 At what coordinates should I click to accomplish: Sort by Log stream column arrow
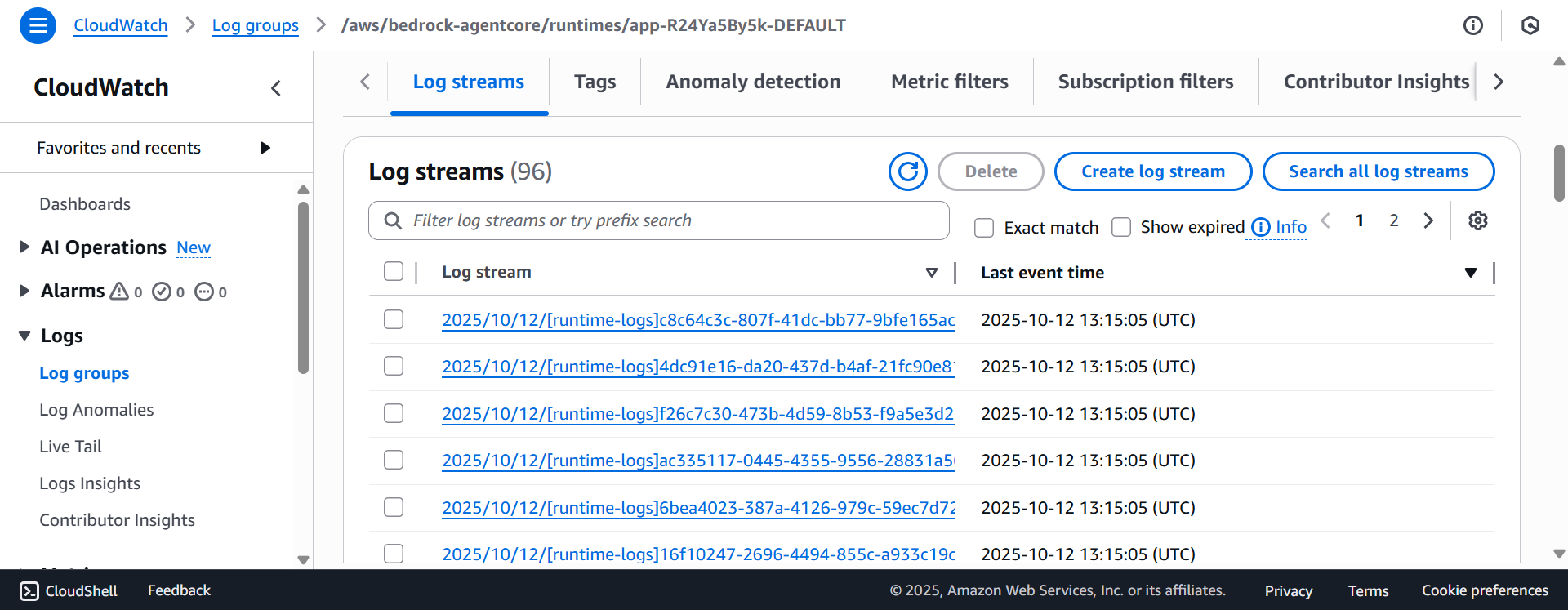tap(932, 273)
